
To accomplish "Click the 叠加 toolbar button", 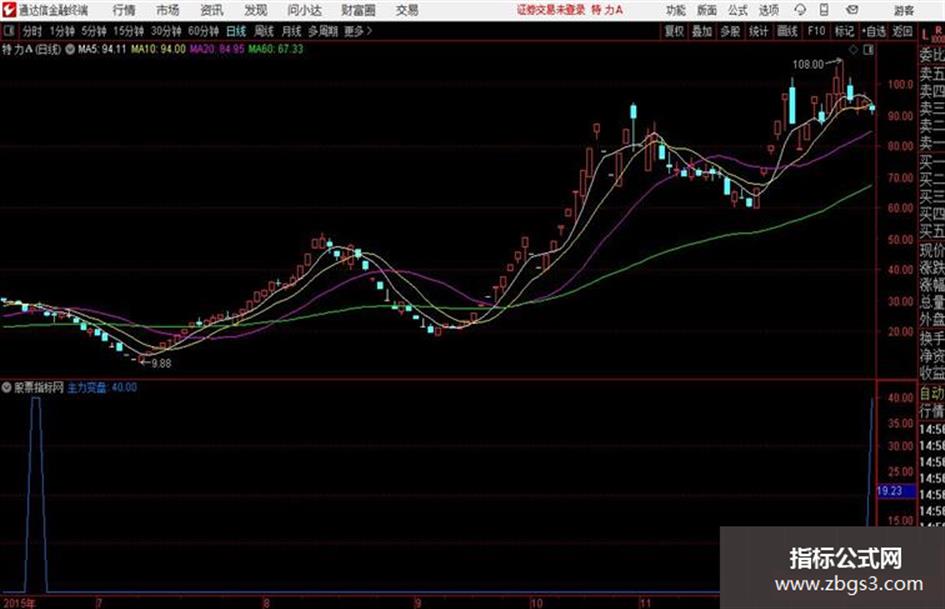I will [x=702, y=31].
